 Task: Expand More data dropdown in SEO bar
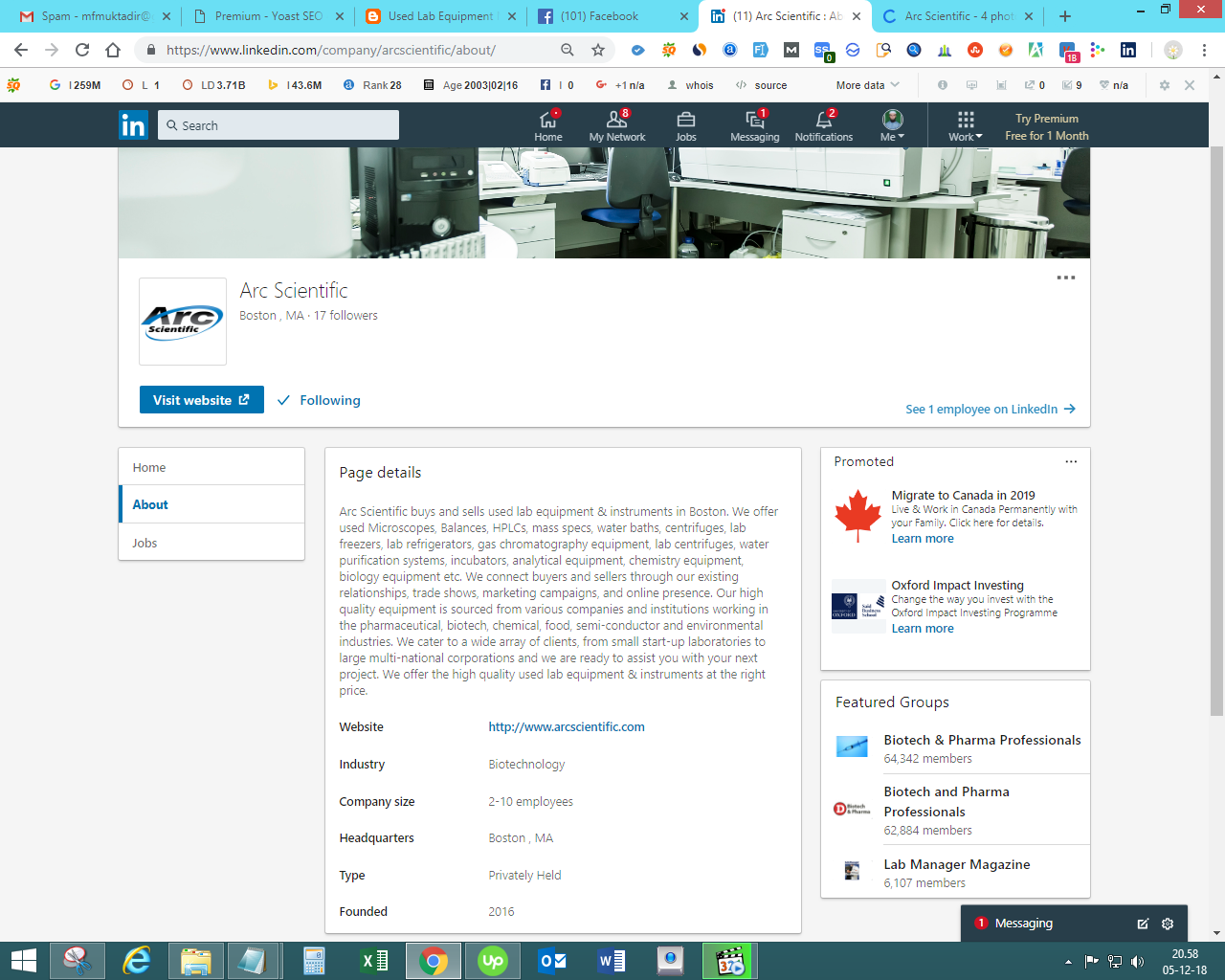(x=867, y=85)
